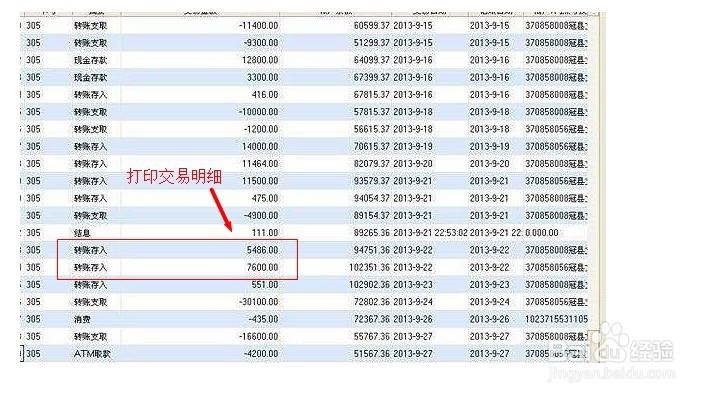Click the balance value 82079.37

(x=372, y=164)
